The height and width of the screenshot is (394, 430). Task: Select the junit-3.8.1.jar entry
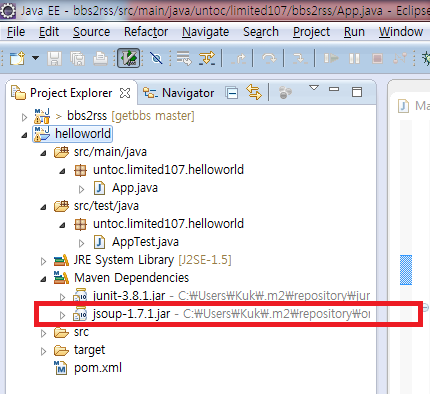222,296
